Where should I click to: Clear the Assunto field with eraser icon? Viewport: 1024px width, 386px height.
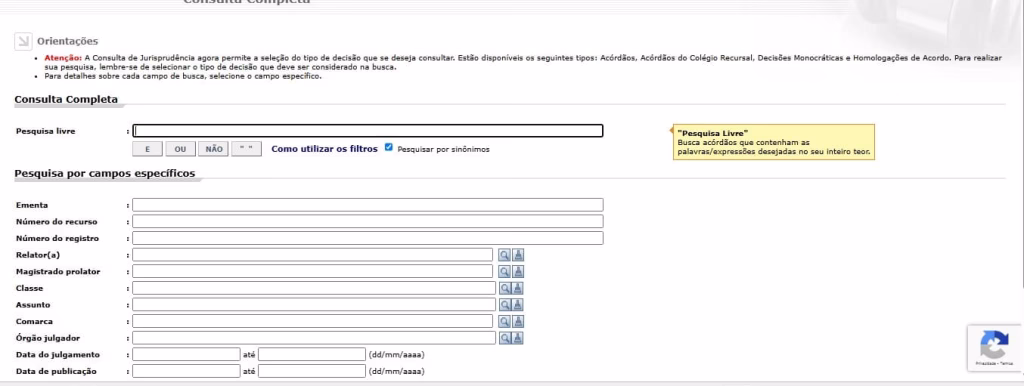(x=518, y=304)
